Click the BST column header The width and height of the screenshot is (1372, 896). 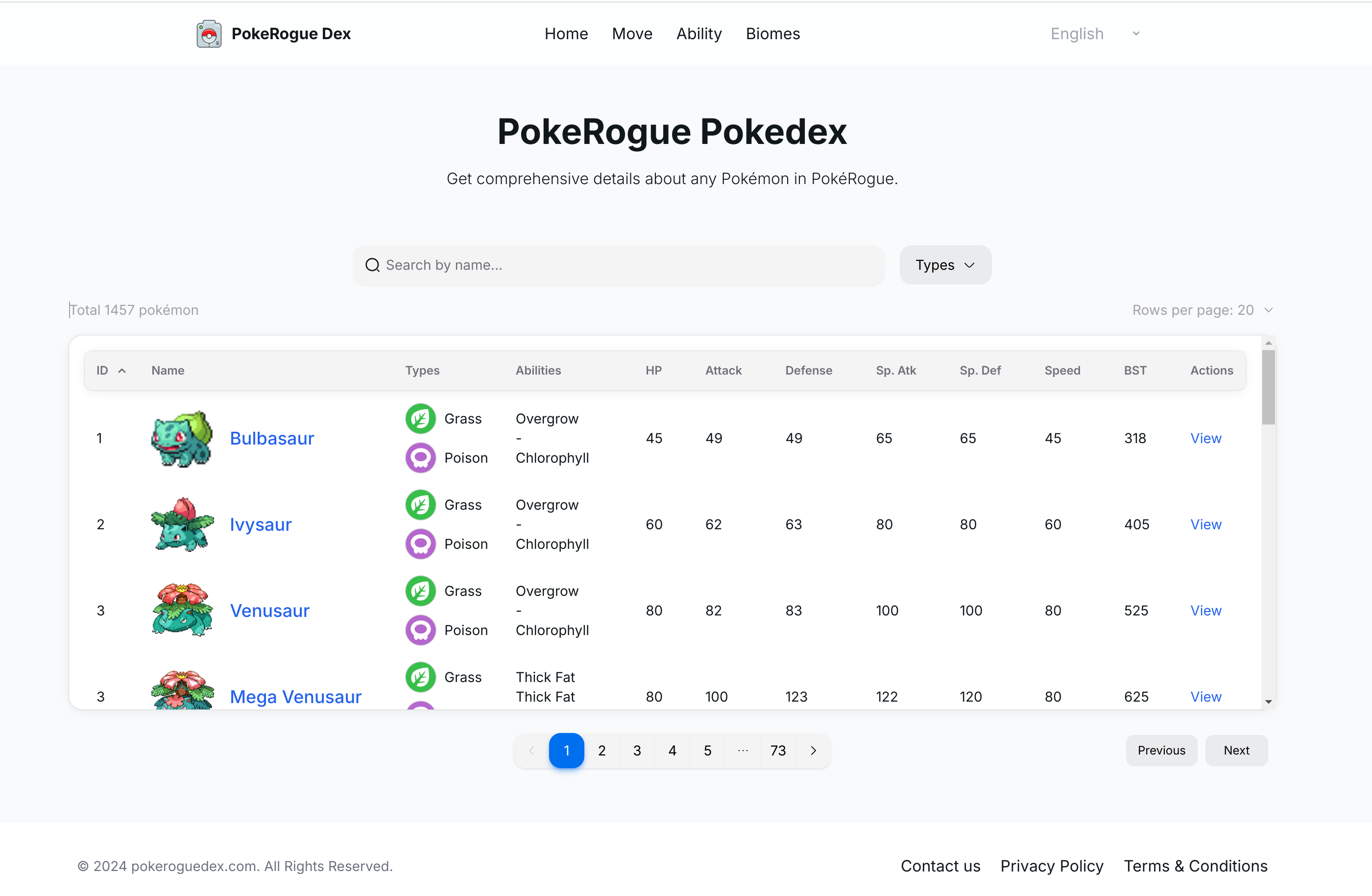point(1135,371)
